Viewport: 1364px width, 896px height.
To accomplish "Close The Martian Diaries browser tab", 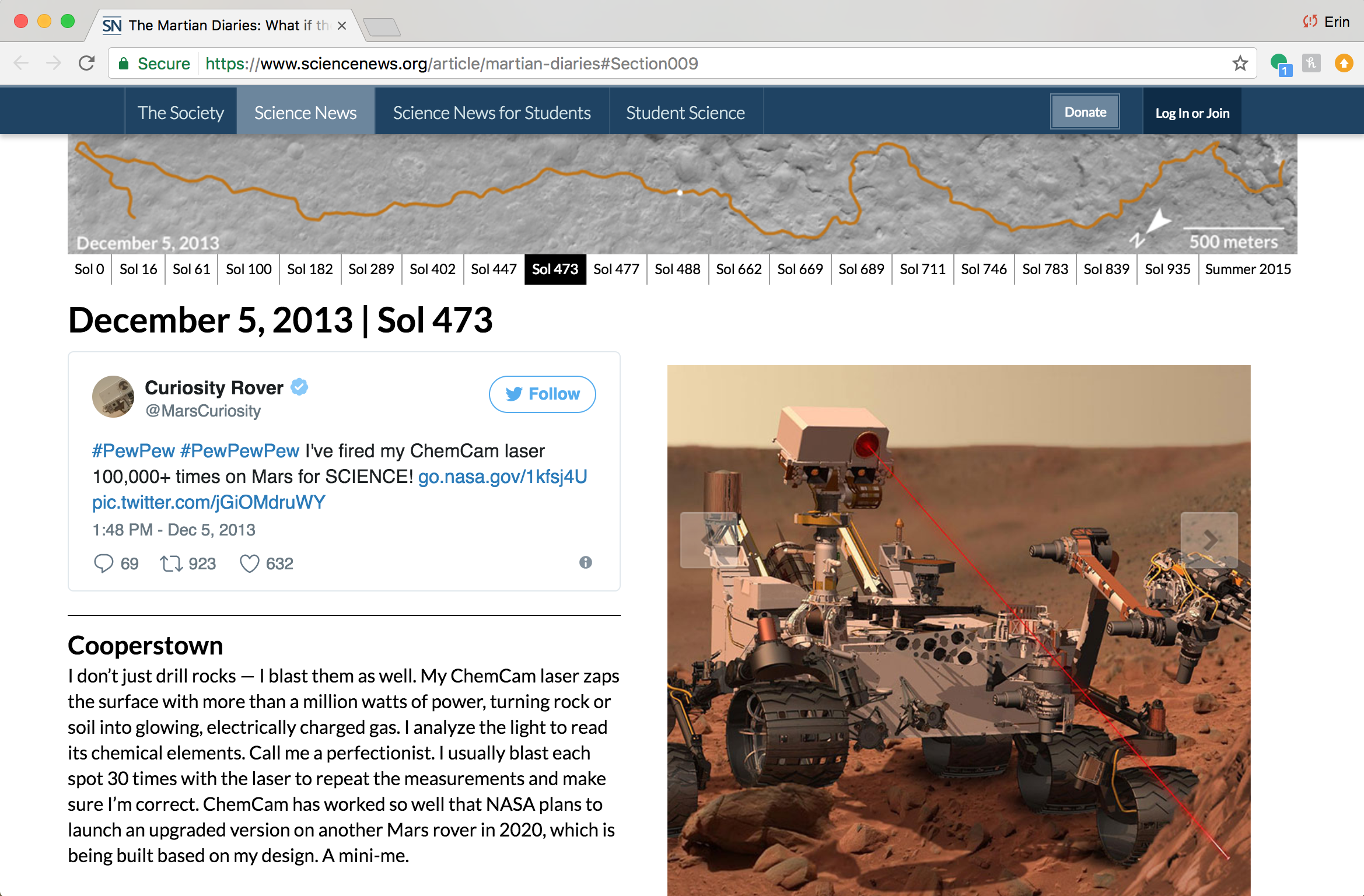I will click(x=342, y=26).
